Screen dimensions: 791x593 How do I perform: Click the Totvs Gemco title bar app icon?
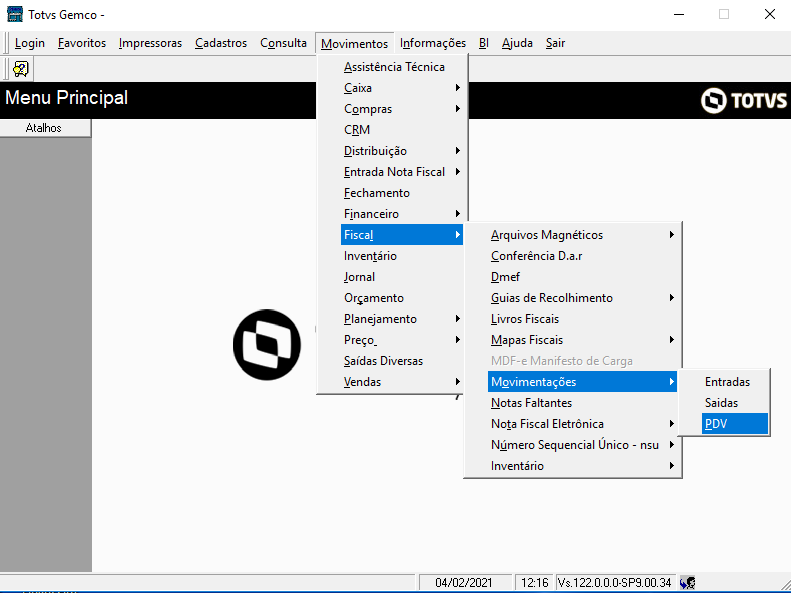coord(15,14)
